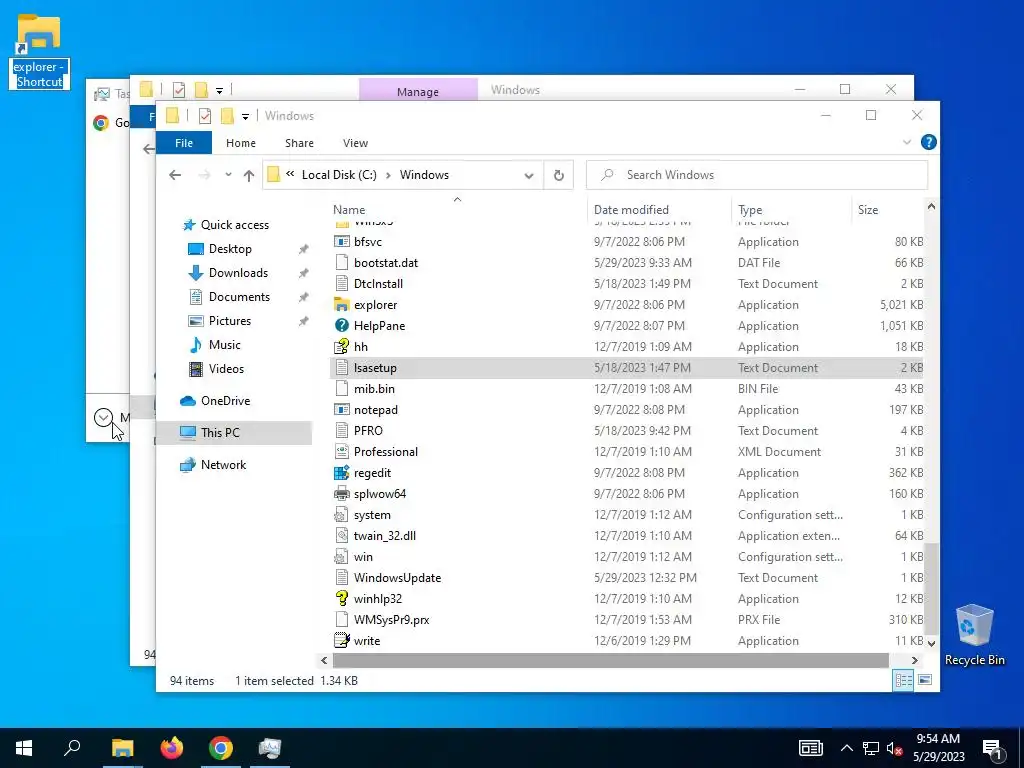Go back with the back arrow
The width and height of the screenshot is (1024, 768).
click(x=175, y=175)
